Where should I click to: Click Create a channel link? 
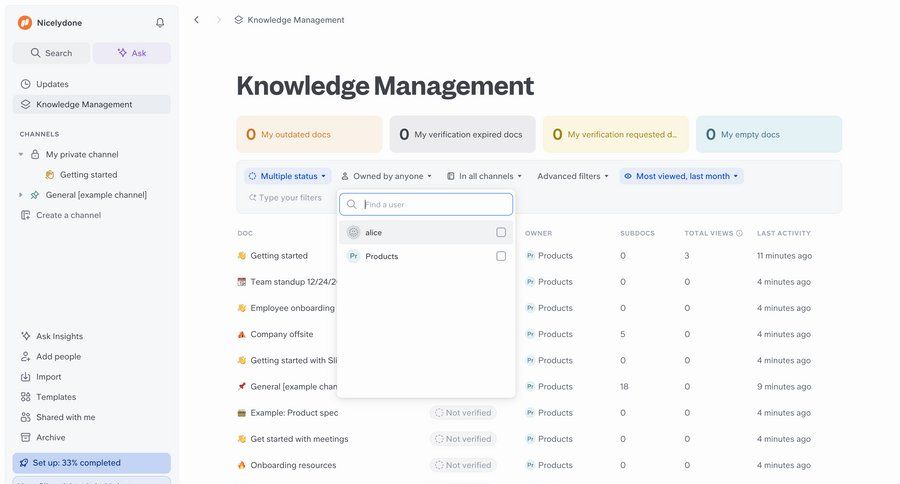pyautogui.click(x=68, y=215)
